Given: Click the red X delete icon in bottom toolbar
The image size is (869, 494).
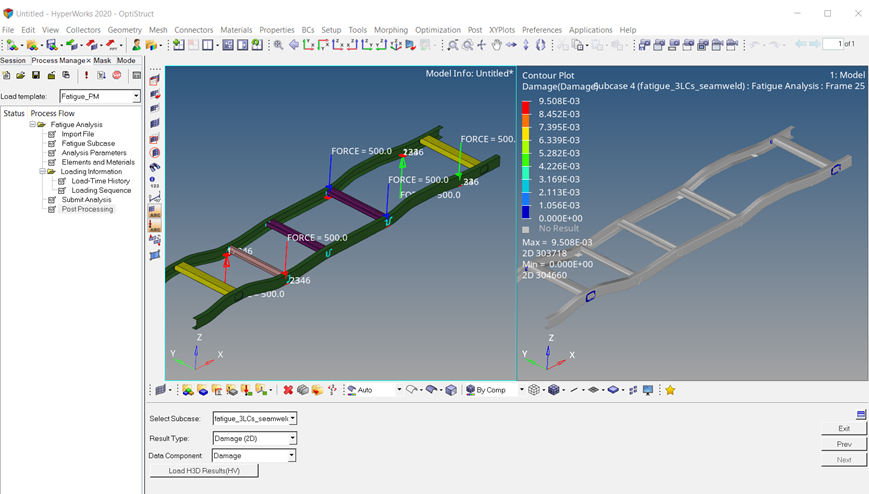Looking at the screenshot, I should [288, 390].
